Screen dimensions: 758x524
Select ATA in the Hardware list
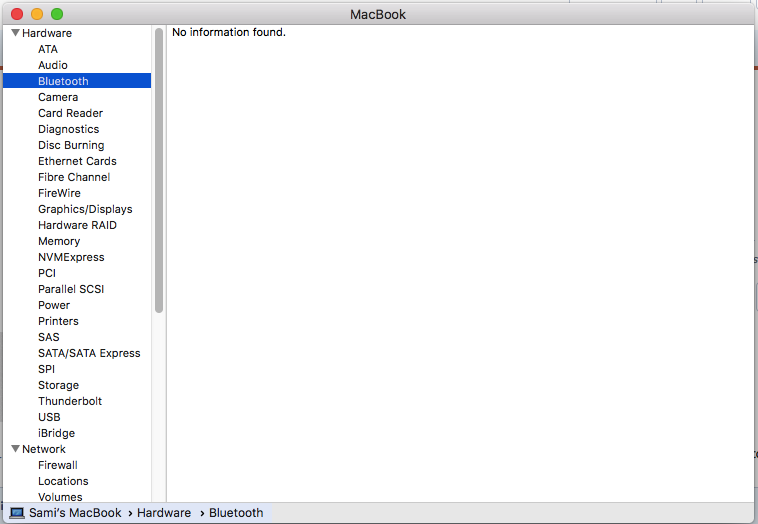pos(48,49)
